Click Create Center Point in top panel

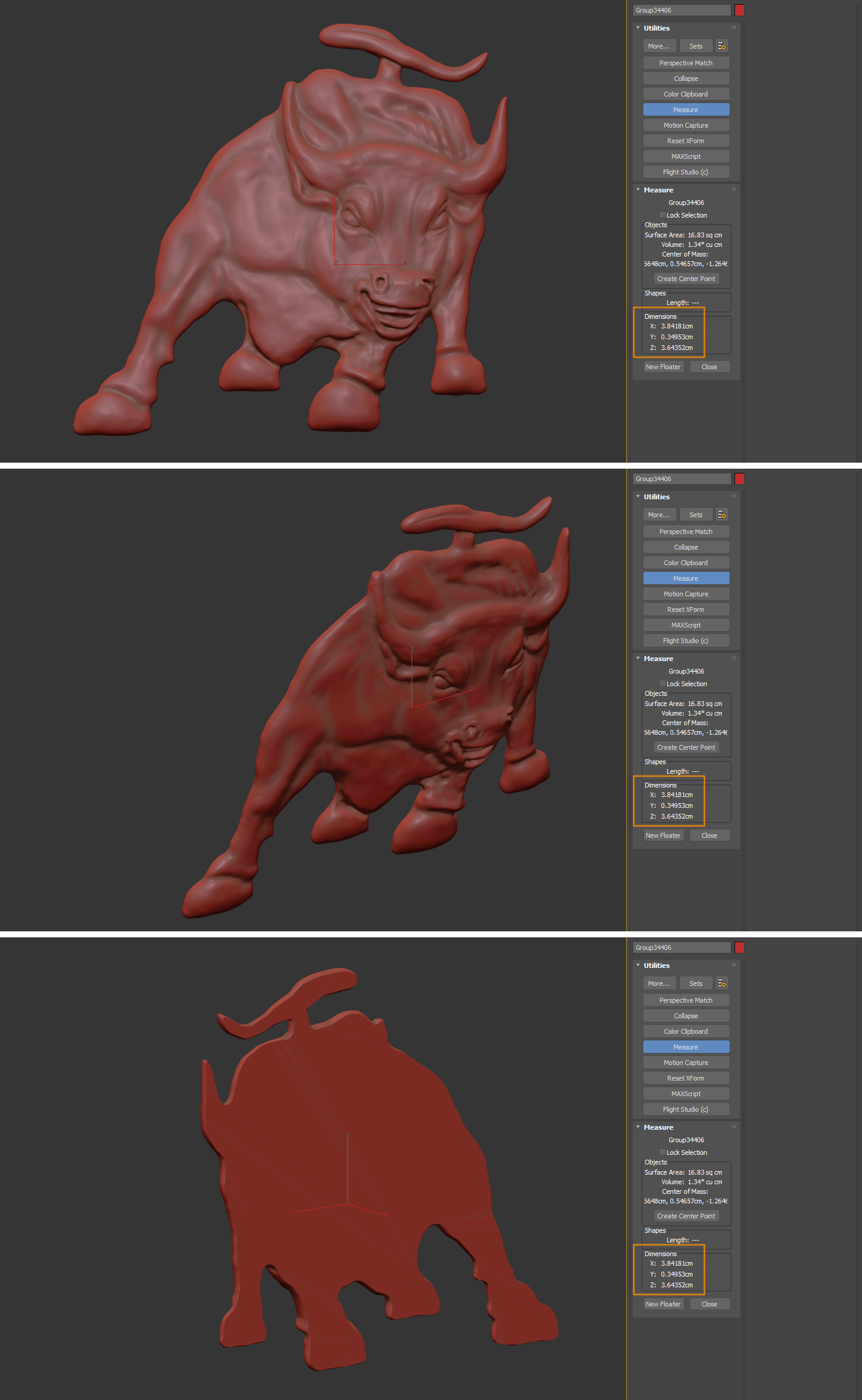686,279
